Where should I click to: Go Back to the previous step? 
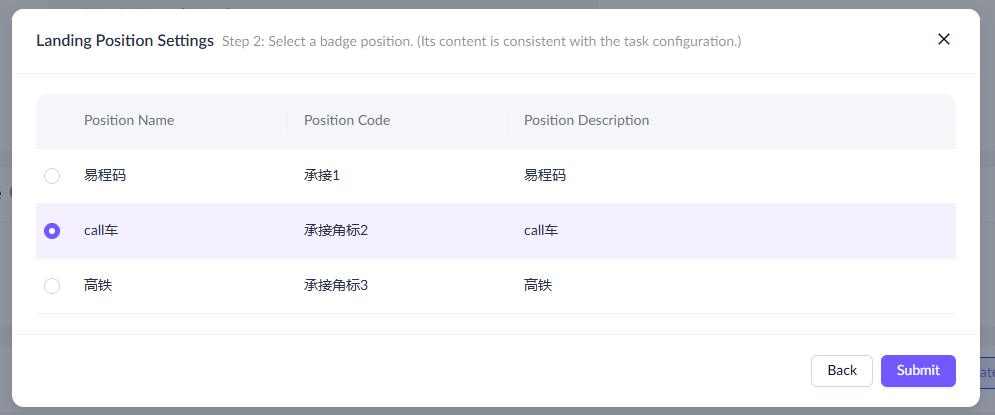coord(841,370)
